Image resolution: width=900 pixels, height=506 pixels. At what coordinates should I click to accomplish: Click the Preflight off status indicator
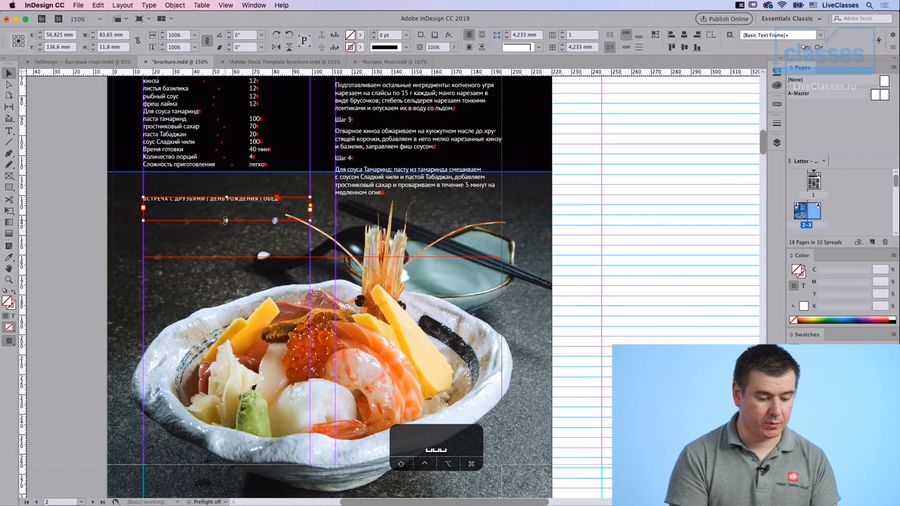(206, 501)
